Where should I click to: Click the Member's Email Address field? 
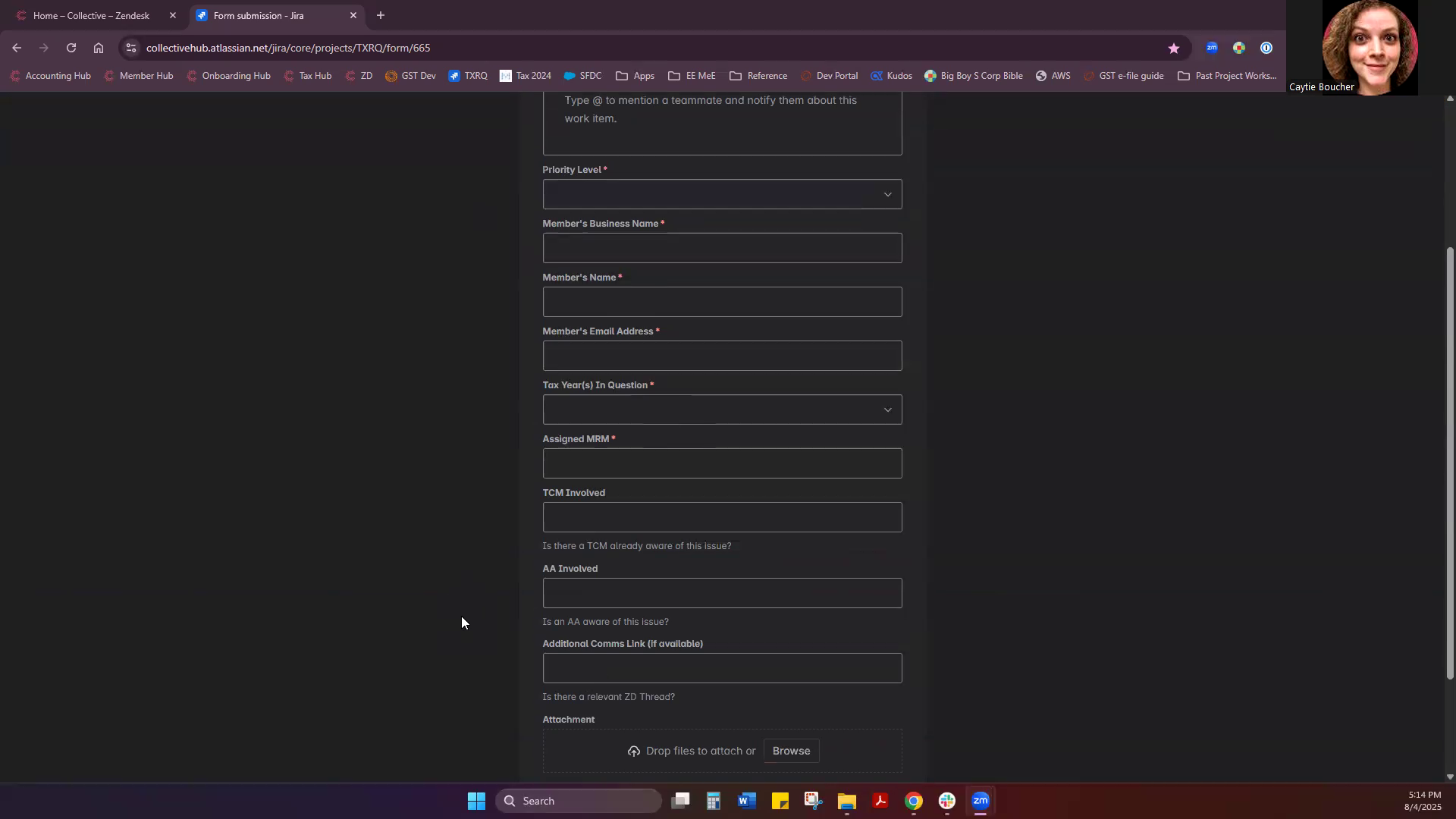click(x=722, y=356)
